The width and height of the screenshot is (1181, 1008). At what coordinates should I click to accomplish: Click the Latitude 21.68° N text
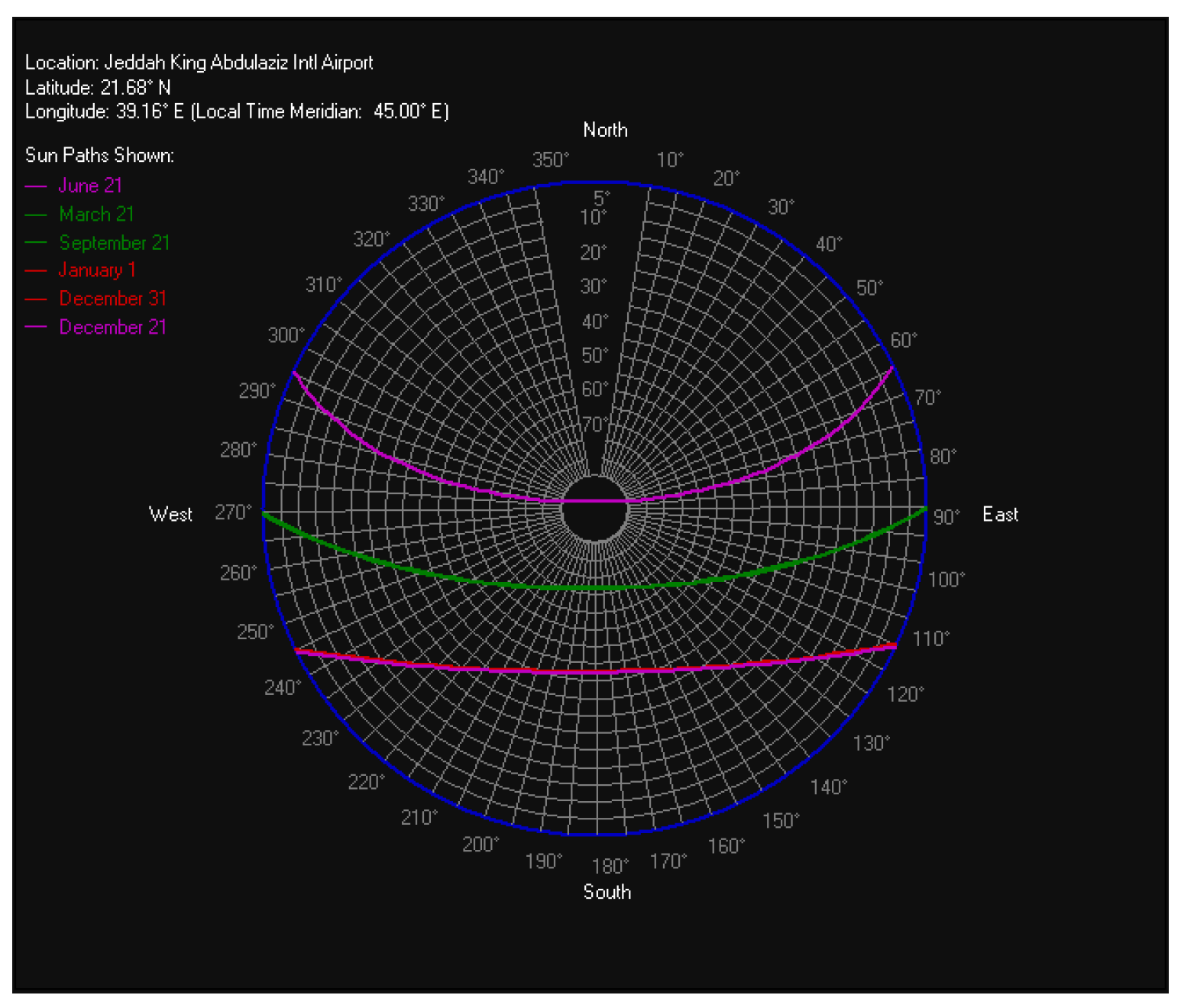pyautogui.click(x=98, y=88)
